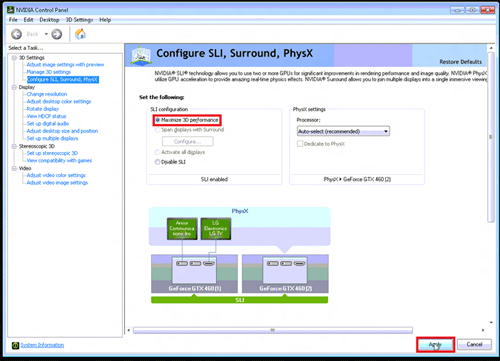Viewport: 500px width, 361px height.
Task: Select Maximize 3D performance radio button
Action: point(158,120)
